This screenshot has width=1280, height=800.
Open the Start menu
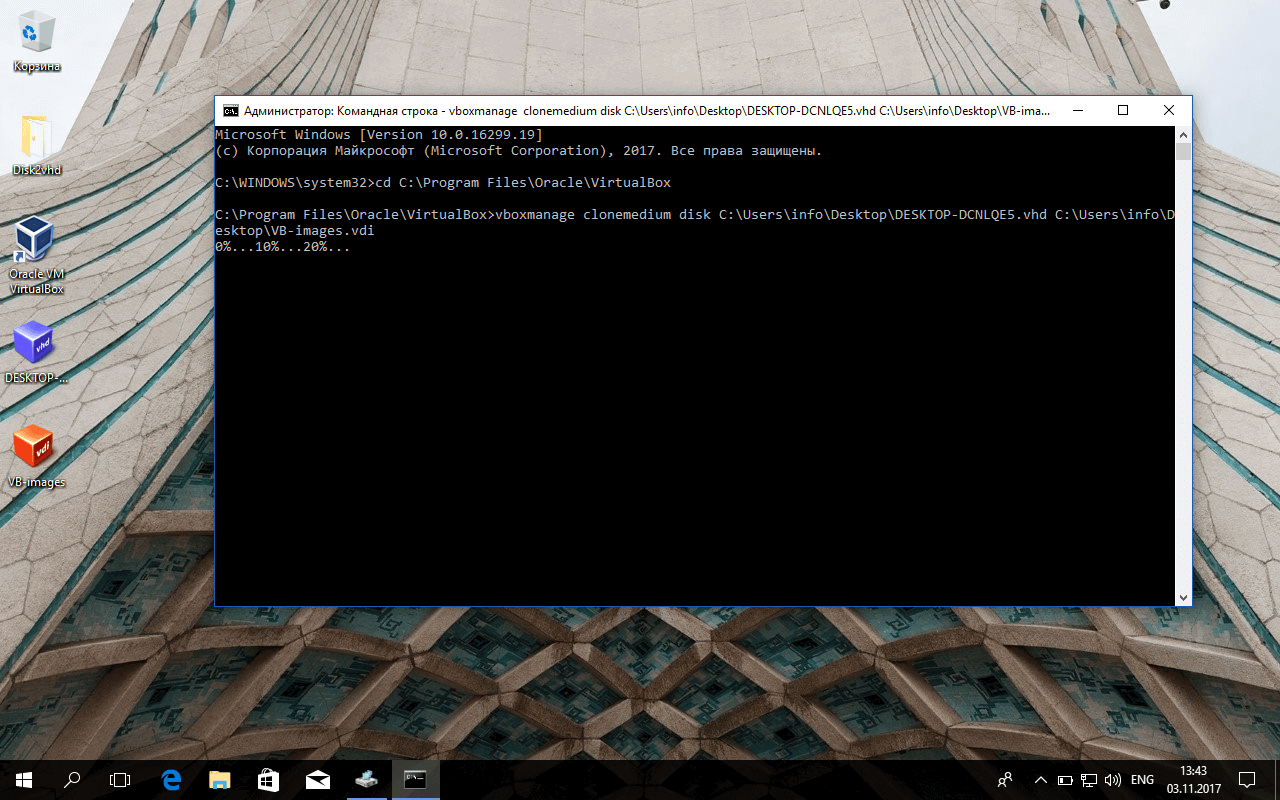(x=21, y=780)
